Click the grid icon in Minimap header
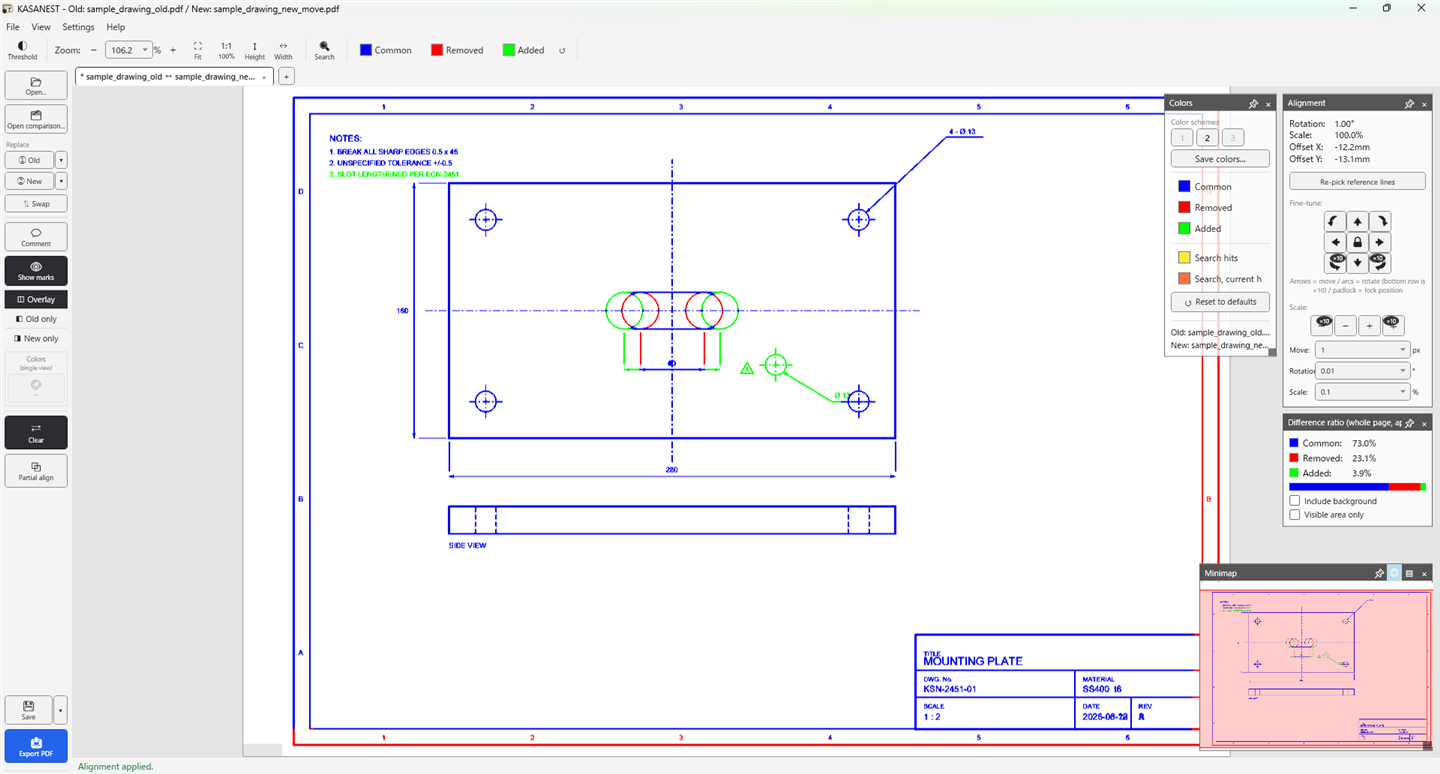Screen dimensions: 1440x774 (1409, 573)
